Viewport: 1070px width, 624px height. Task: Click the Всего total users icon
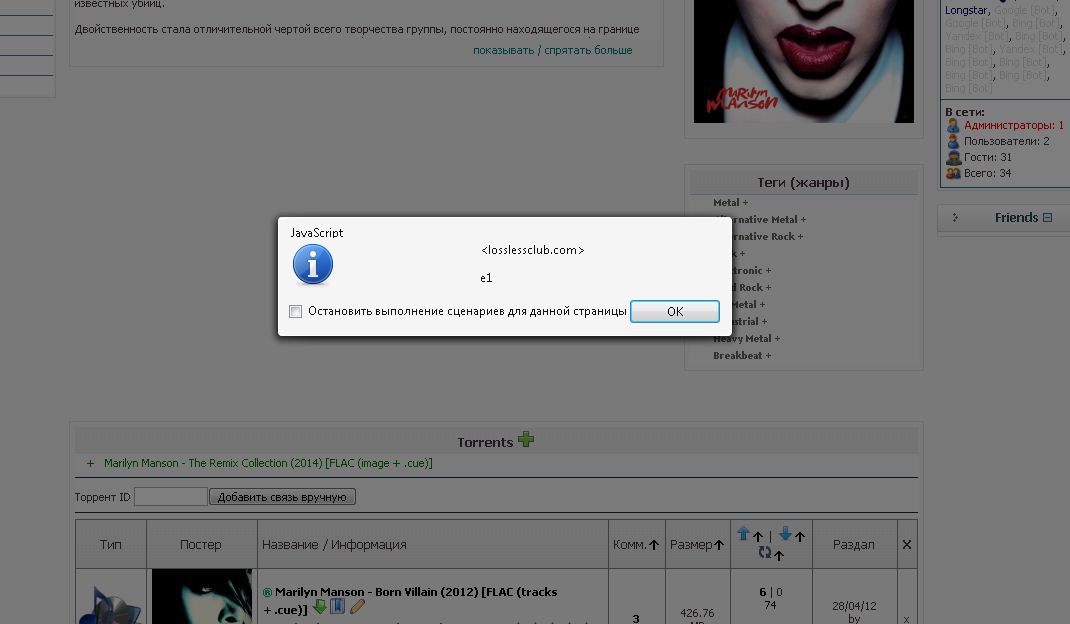coord(953,173)
